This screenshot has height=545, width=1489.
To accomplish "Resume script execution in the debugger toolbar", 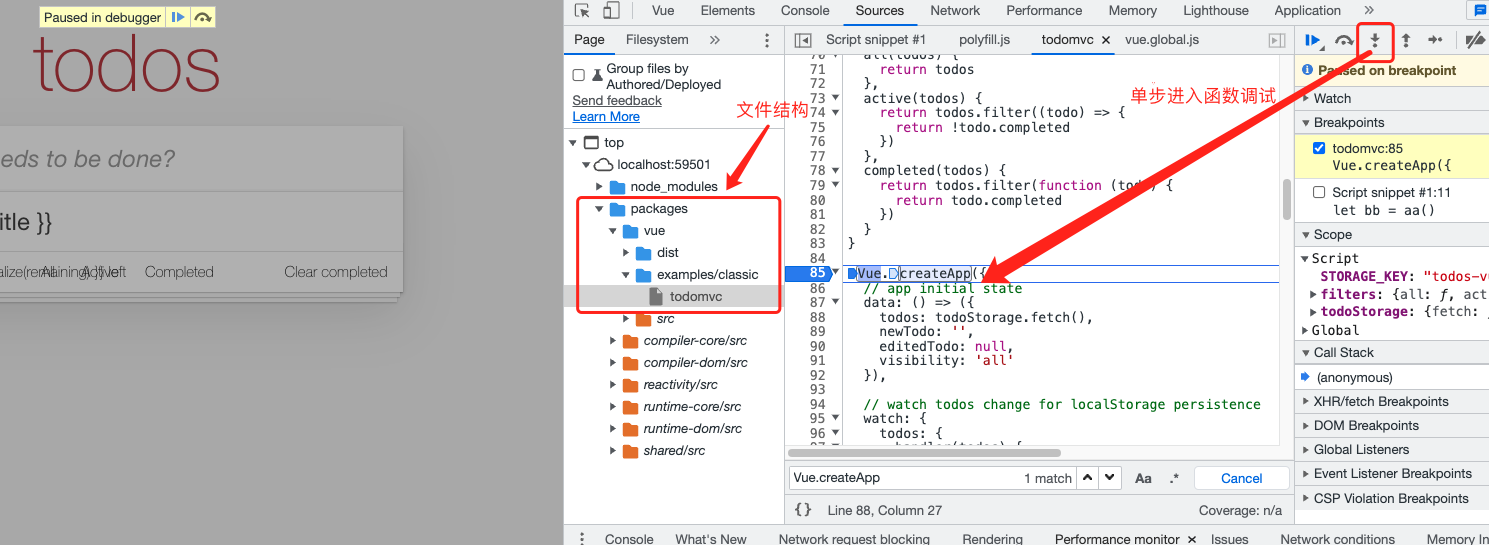I will [x=1313, y=40].
